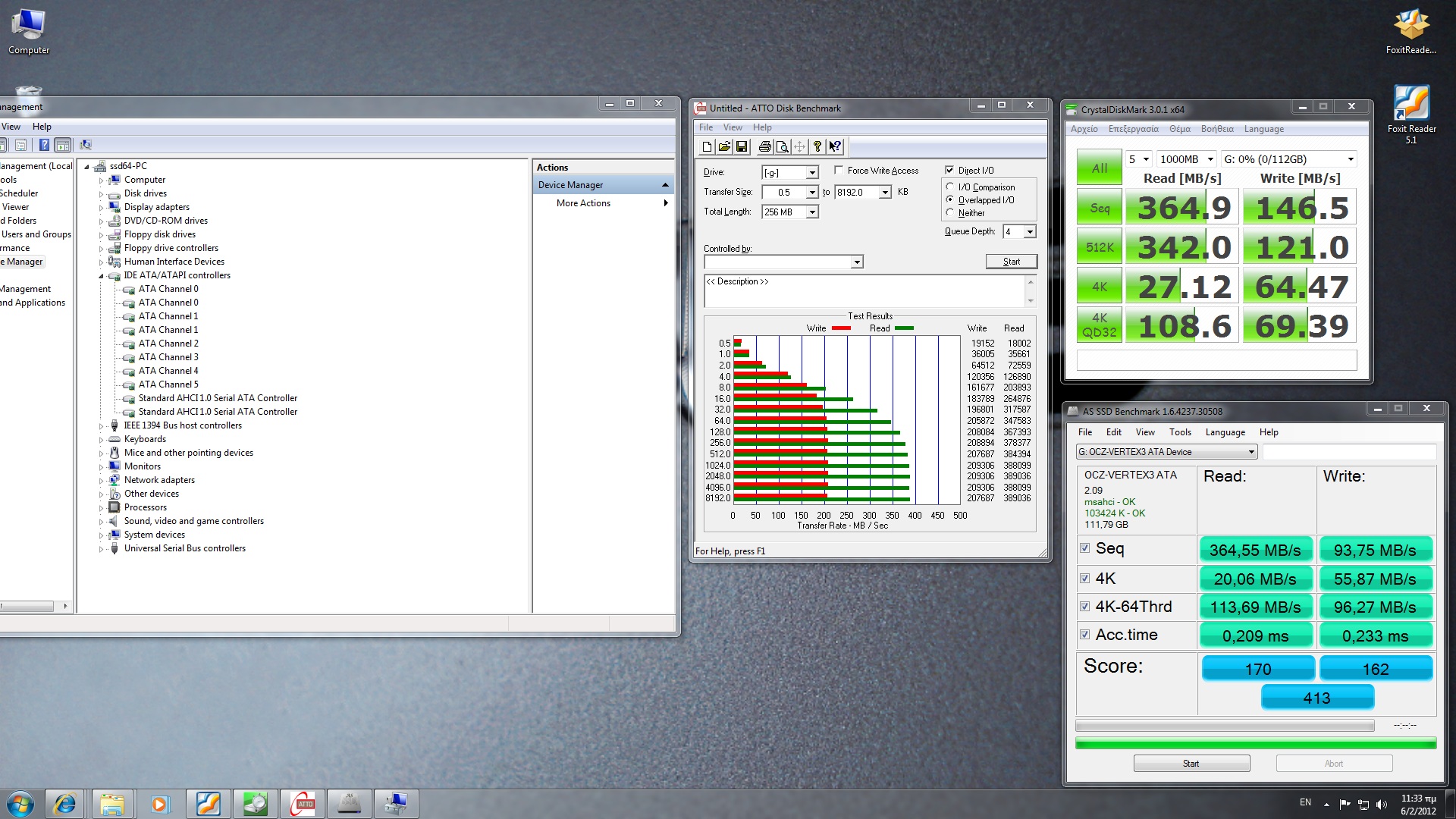The image size is (1456, 819).
Task: Click the 512K button in CrystalDiskMark
Action: (1100, 247)
